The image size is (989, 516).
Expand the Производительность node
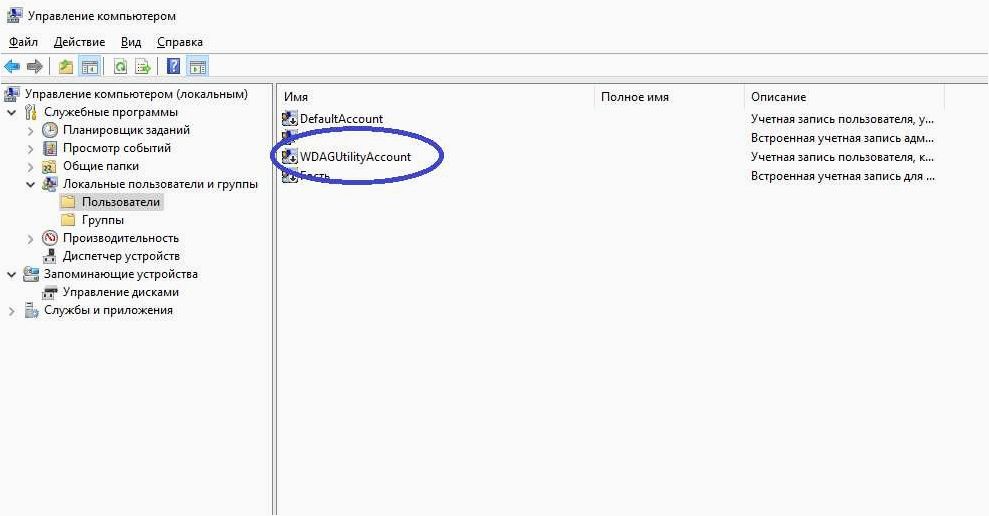pyautogui.click(x=30, y=238)
